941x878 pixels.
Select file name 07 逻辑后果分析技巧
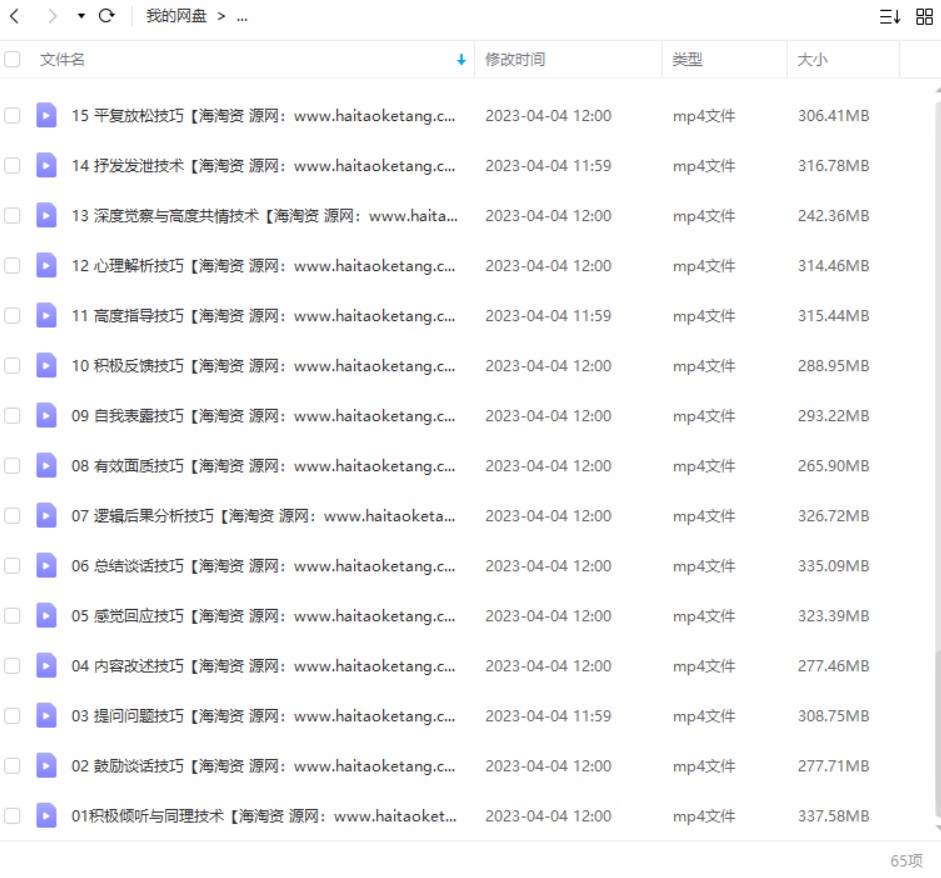[x=263, y=516]
